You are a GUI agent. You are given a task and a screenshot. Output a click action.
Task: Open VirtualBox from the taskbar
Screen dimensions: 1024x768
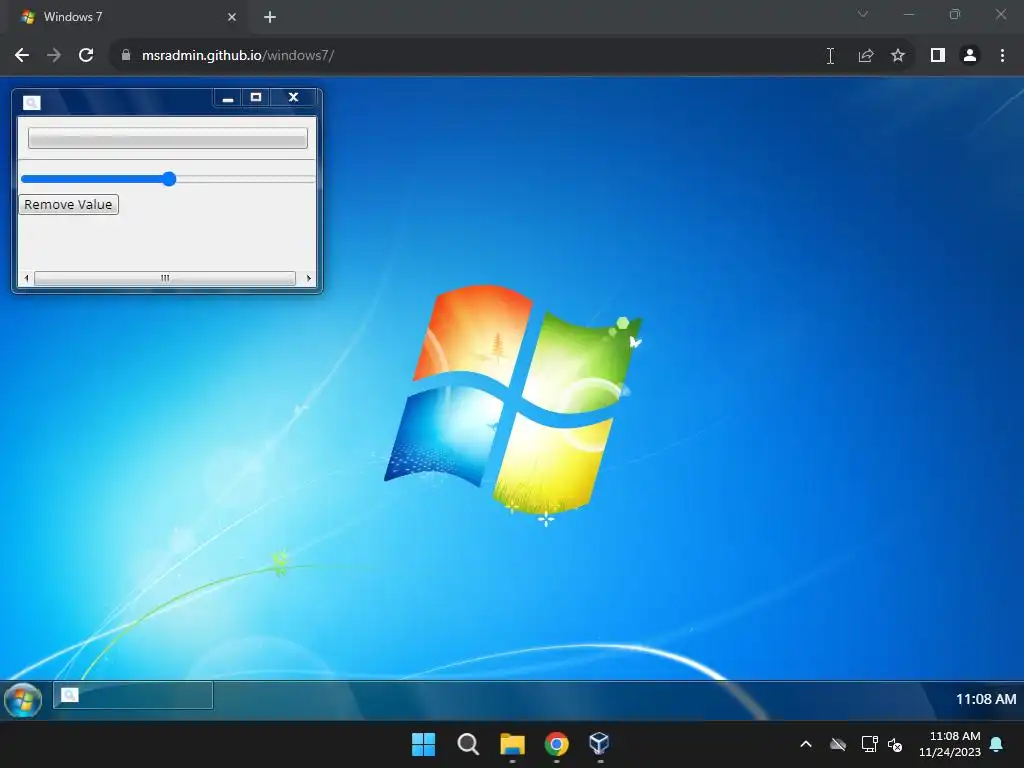(x=600, y=744)
